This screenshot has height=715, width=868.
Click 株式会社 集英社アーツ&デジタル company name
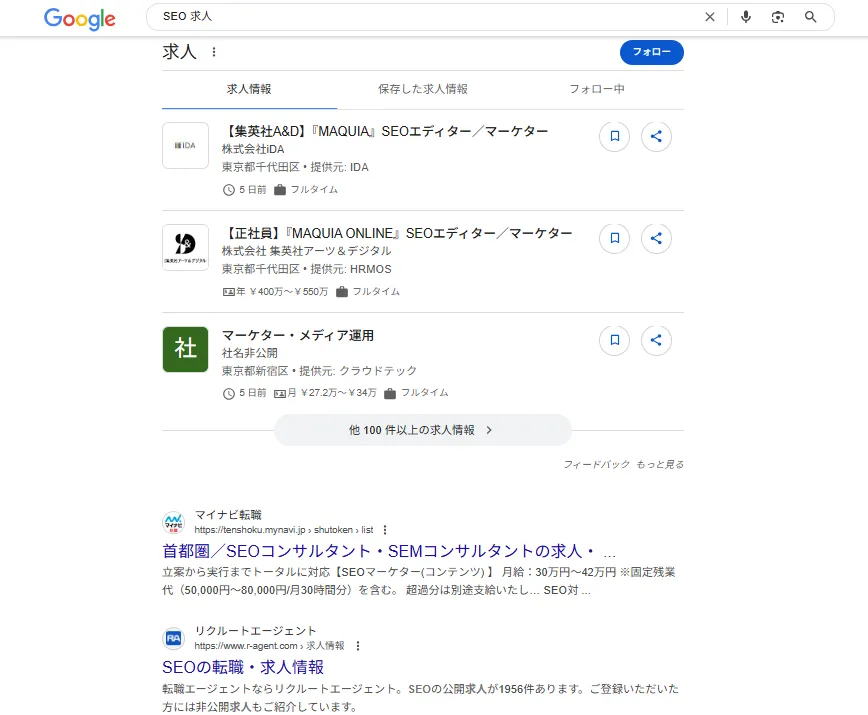307,251
